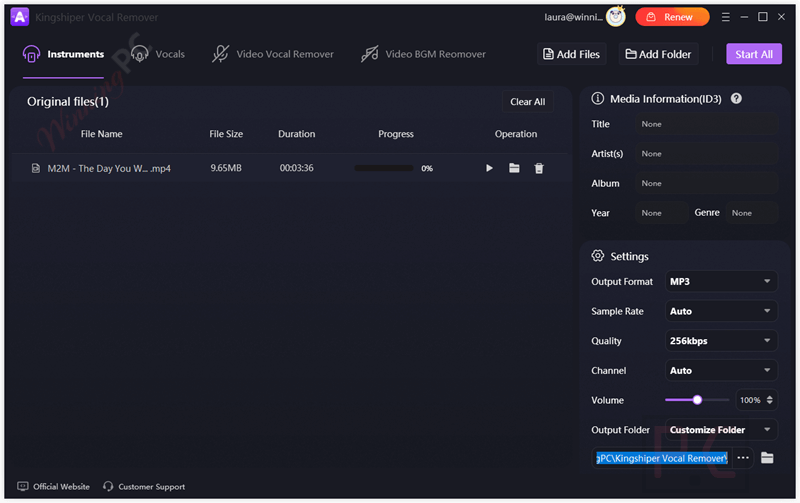The image size is (800, 503).
Task: Click the File Name column header
Action: pos(102,134)
